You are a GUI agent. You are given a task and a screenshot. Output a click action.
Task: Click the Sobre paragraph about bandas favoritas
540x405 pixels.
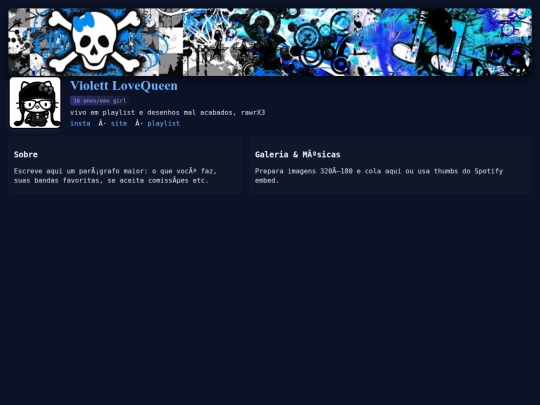pos(115,176)
